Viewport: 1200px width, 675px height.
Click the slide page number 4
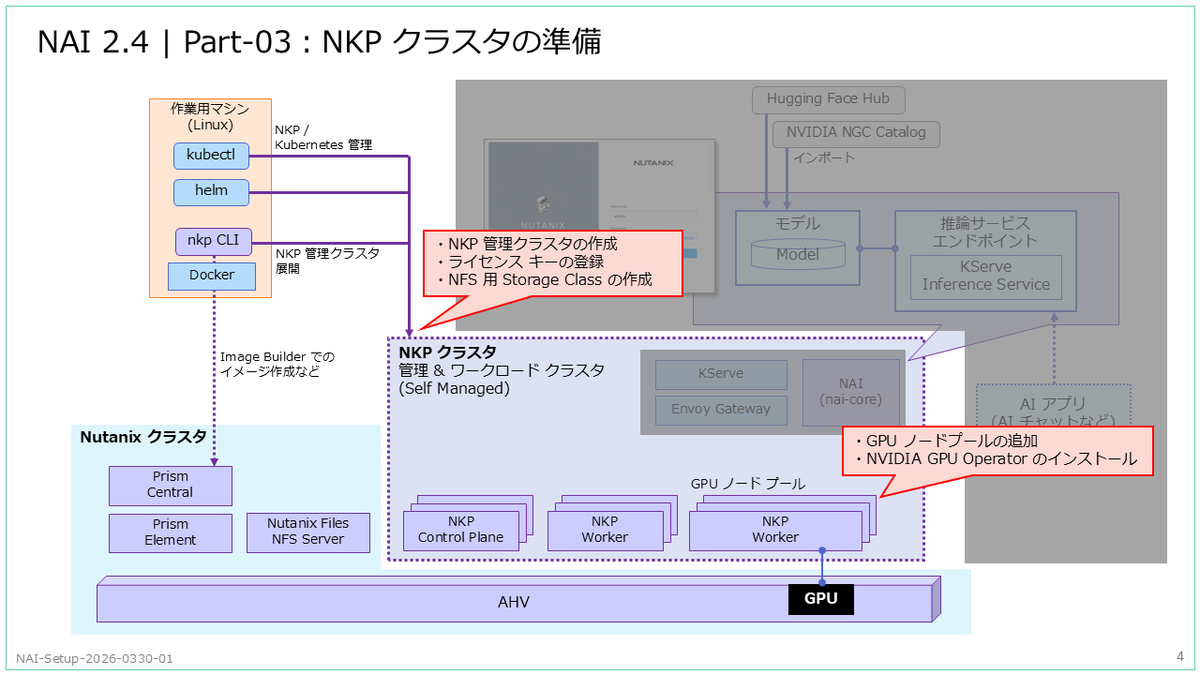point(1180,656)
